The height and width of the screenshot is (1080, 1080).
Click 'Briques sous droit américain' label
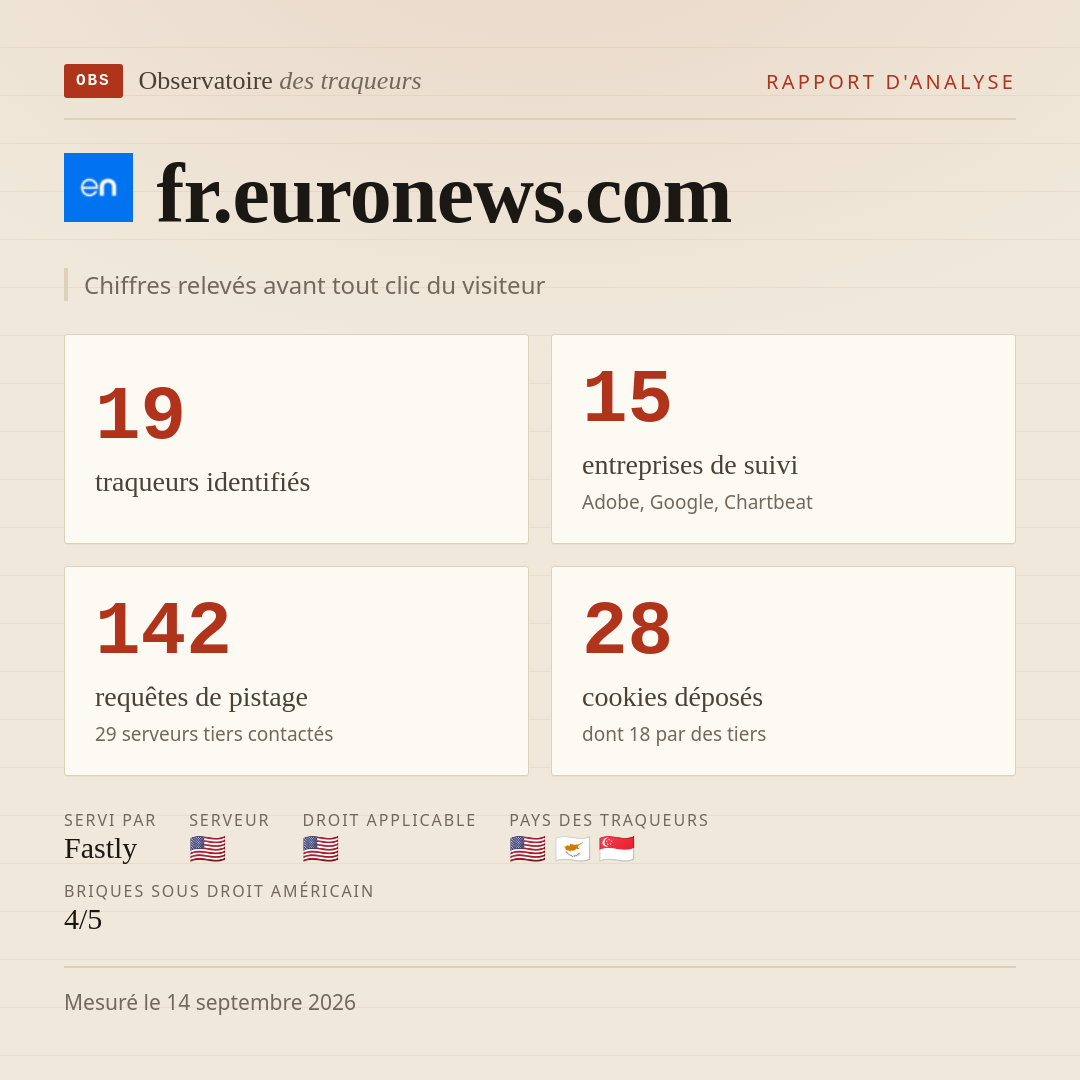[219, 891]
